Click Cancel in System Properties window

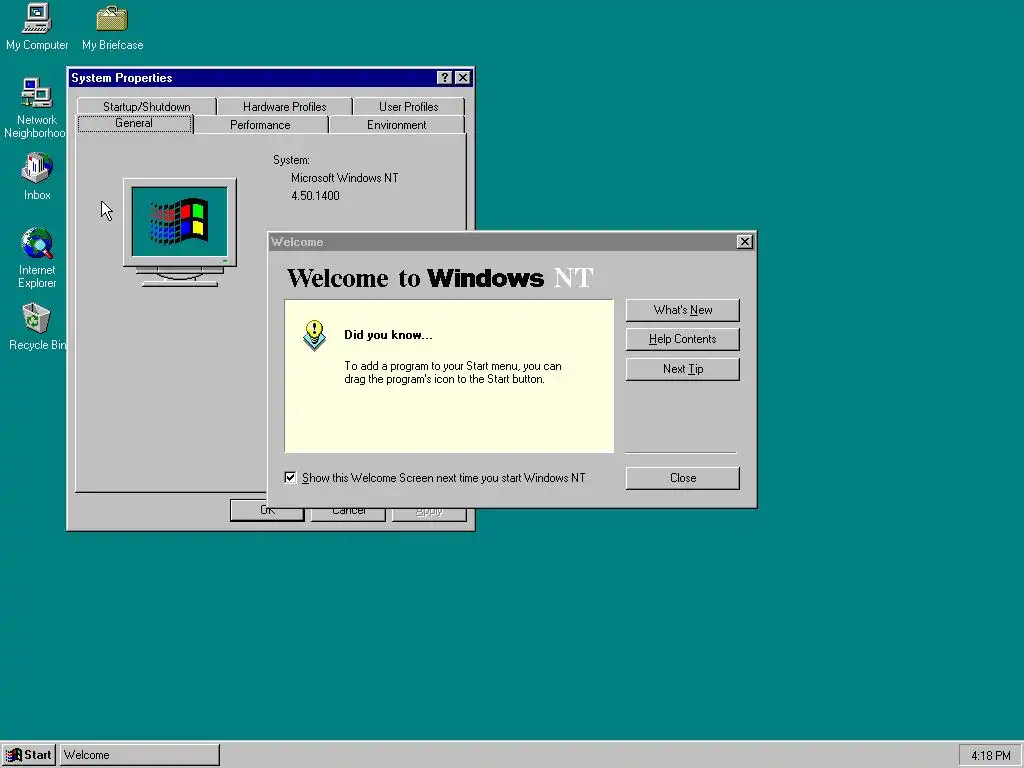pos(348,514)
